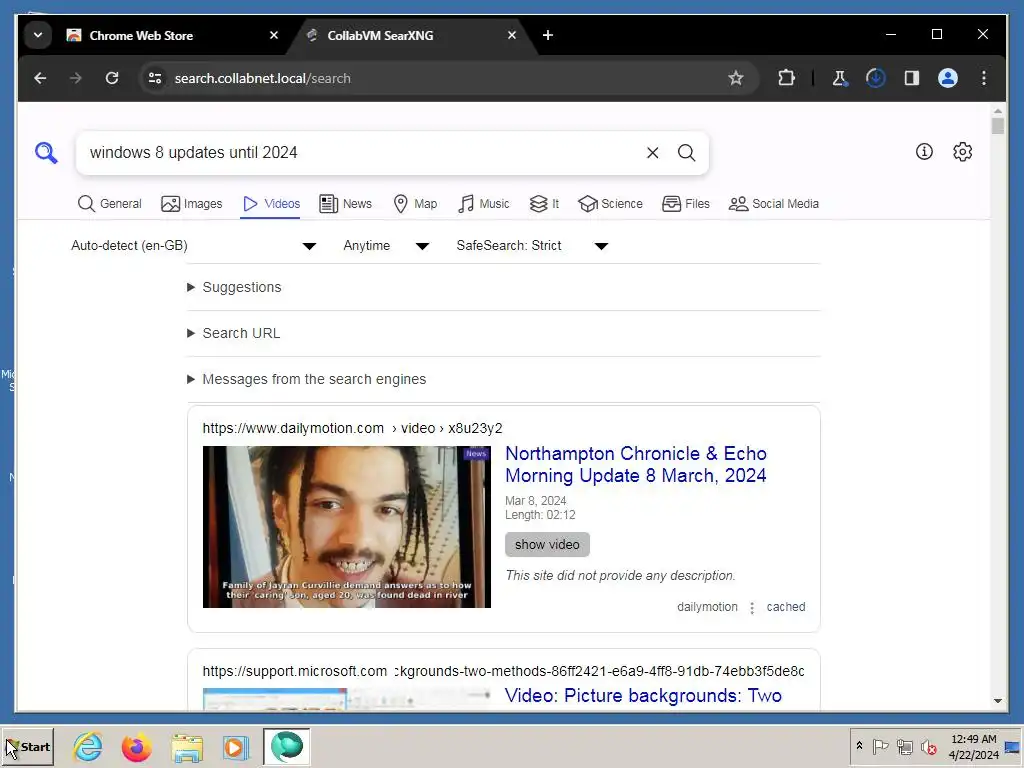Show hidden tray icons arrow

[859, 746]
